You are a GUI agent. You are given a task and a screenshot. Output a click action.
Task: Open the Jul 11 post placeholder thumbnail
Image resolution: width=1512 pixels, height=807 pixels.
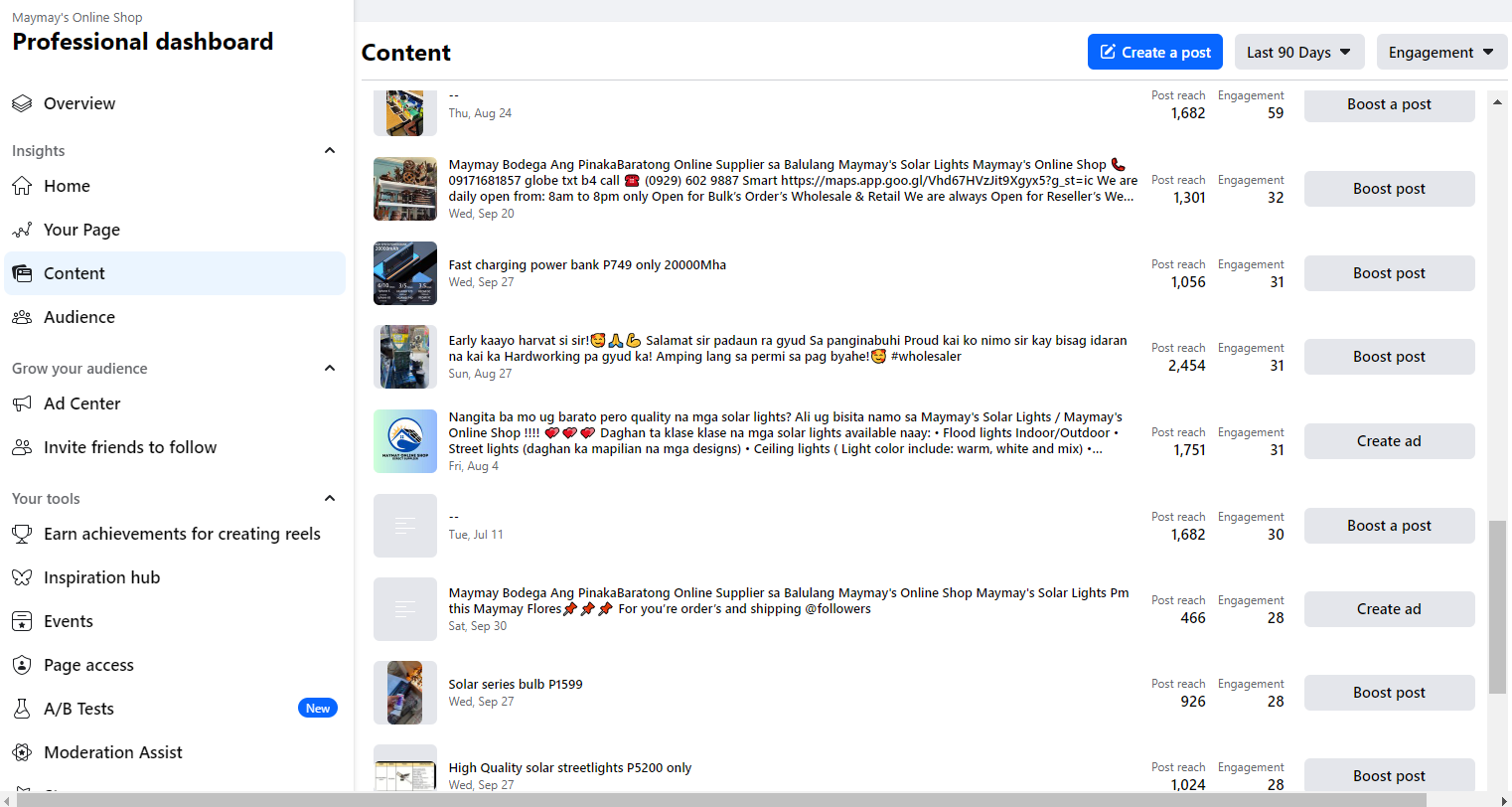[405, 526]
